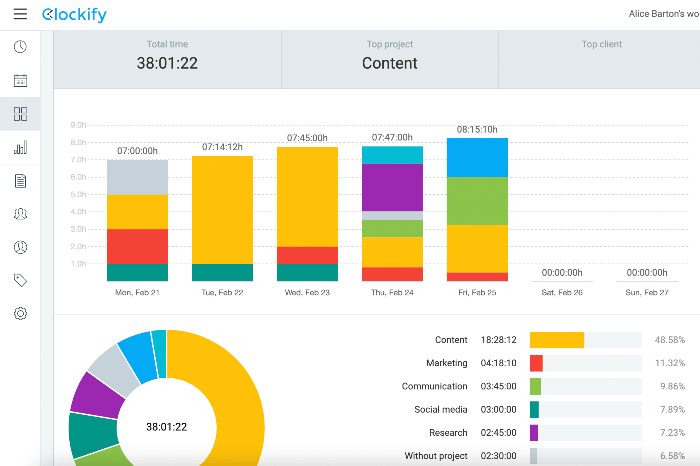Click the Content project row label
This screenshot has width=700, height=466.
pyautogui.click(x=451, y=340)
